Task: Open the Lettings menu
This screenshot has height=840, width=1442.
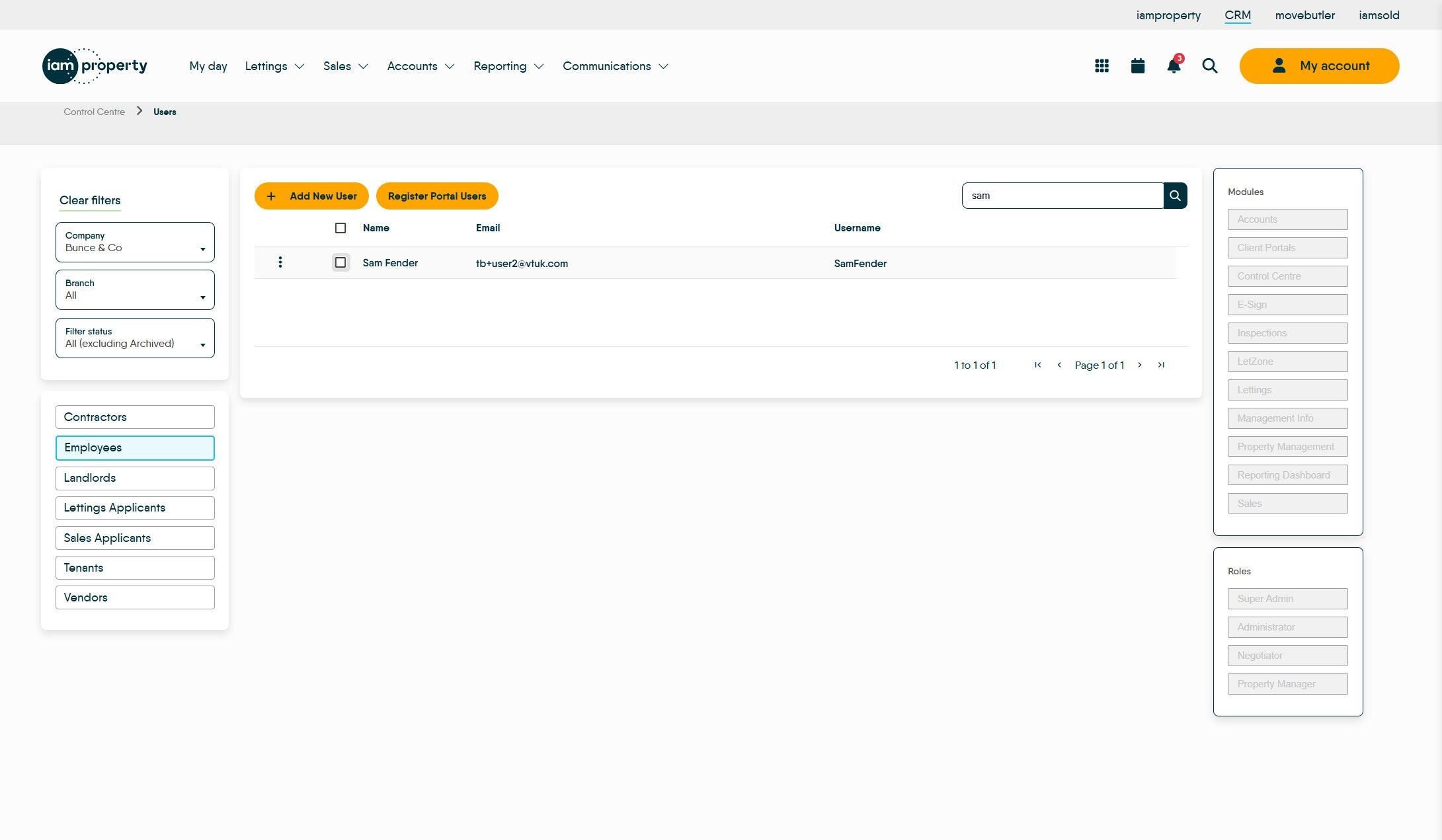Action: [x=274, y=66]
